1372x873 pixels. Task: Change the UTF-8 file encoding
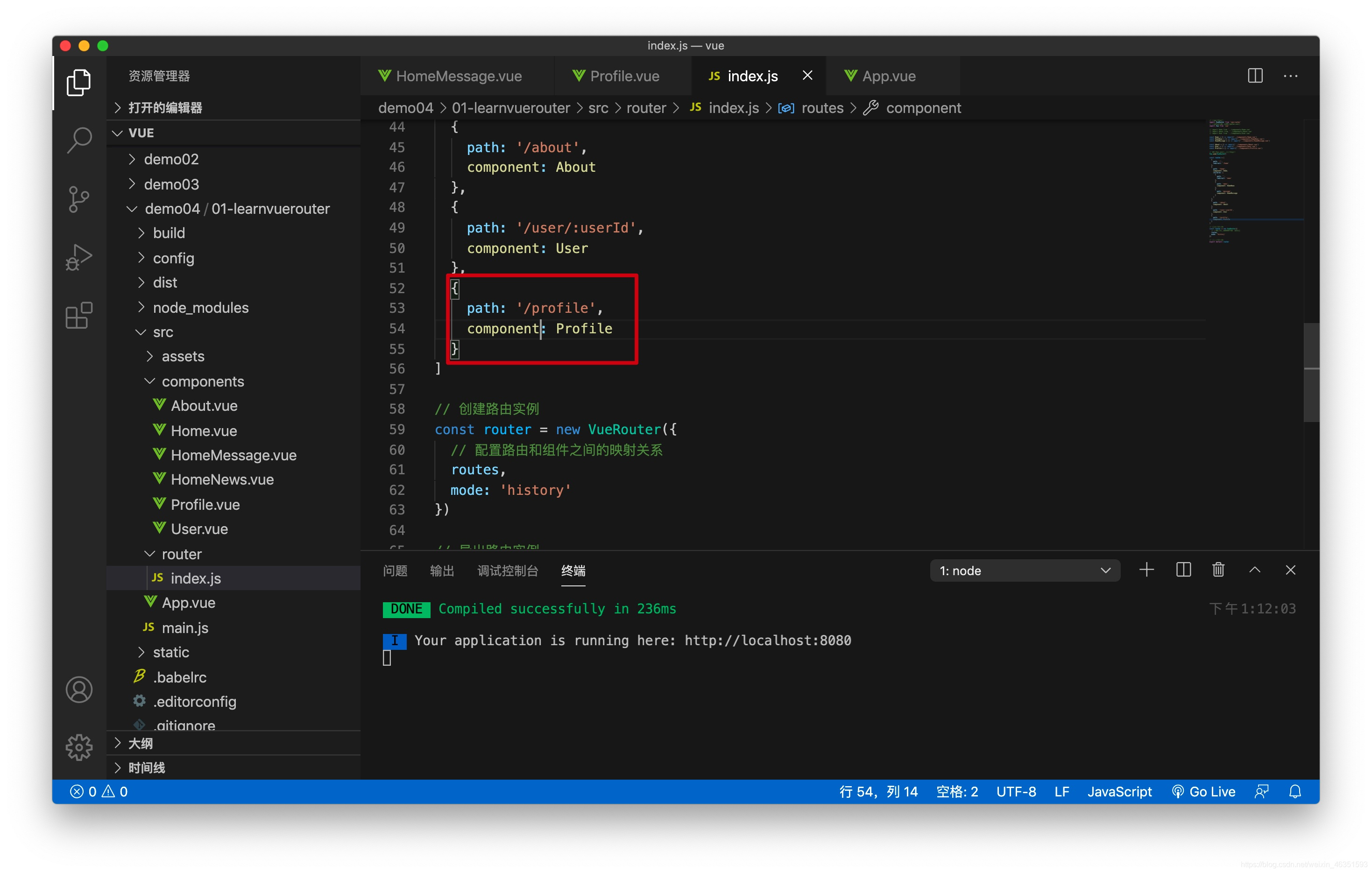click(x=1016, y=792)
